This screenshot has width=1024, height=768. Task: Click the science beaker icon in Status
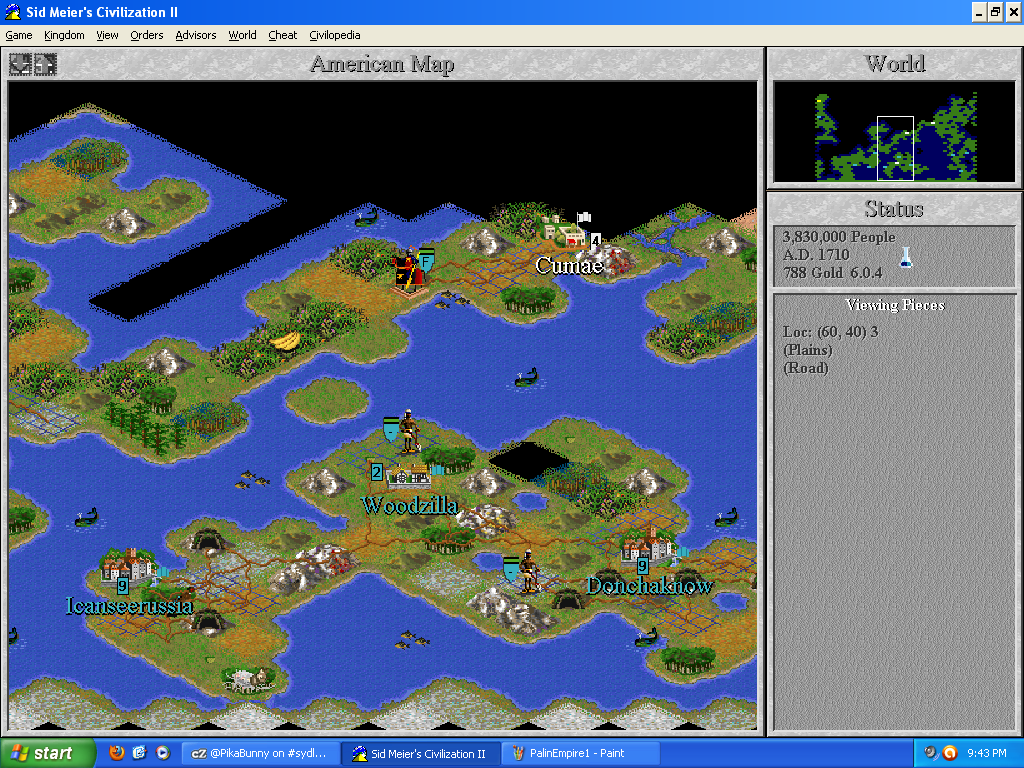click(906, 257)
